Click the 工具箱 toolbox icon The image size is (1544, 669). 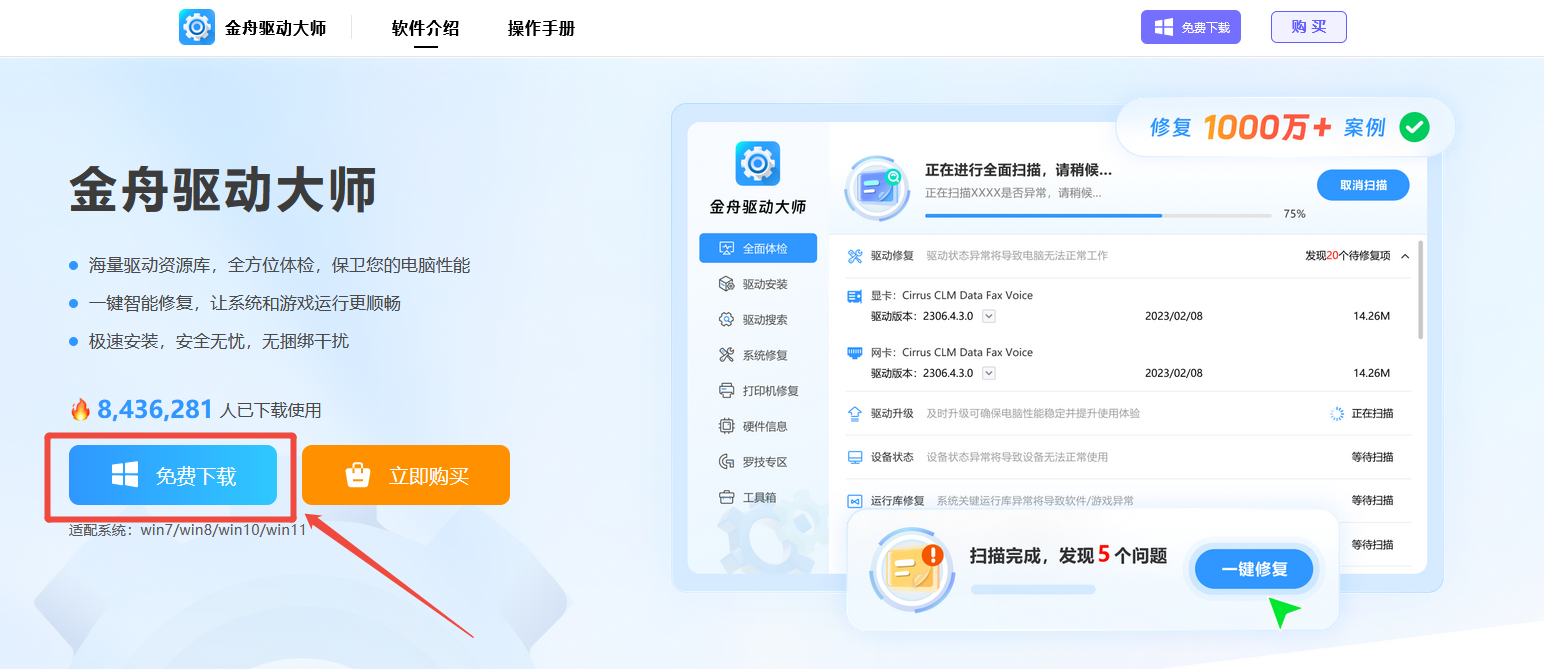[727, 497]
